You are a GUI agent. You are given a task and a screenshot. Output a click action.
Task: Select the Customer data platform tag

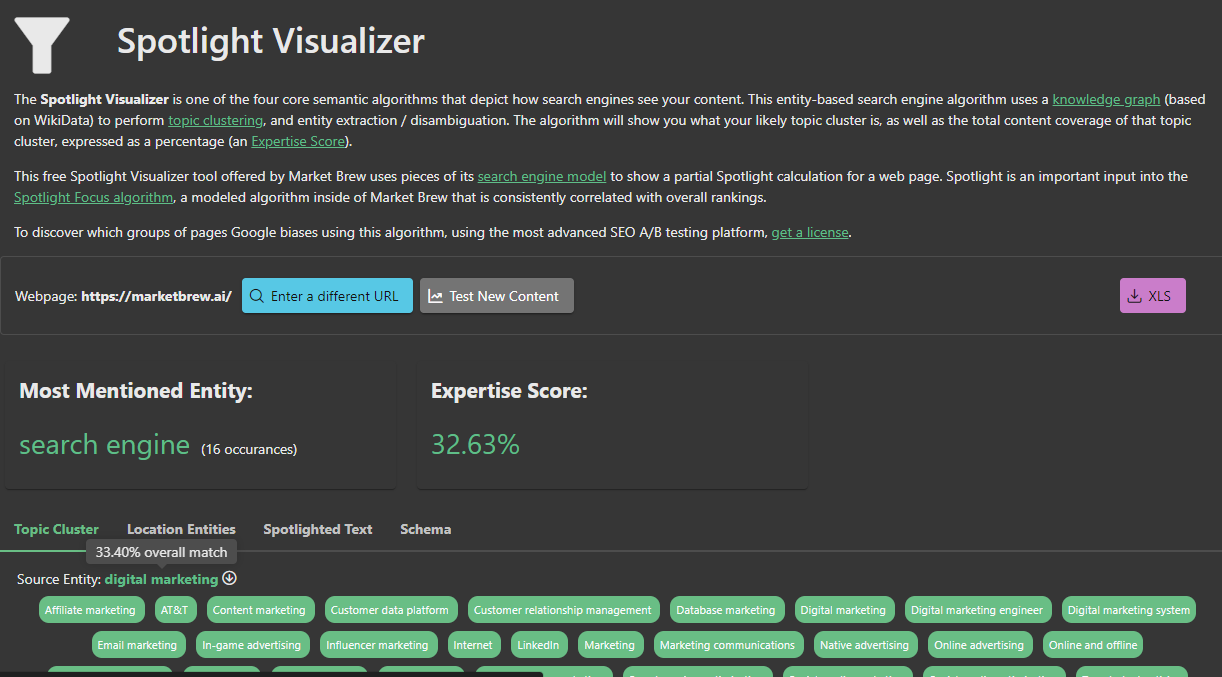point(390,610)
